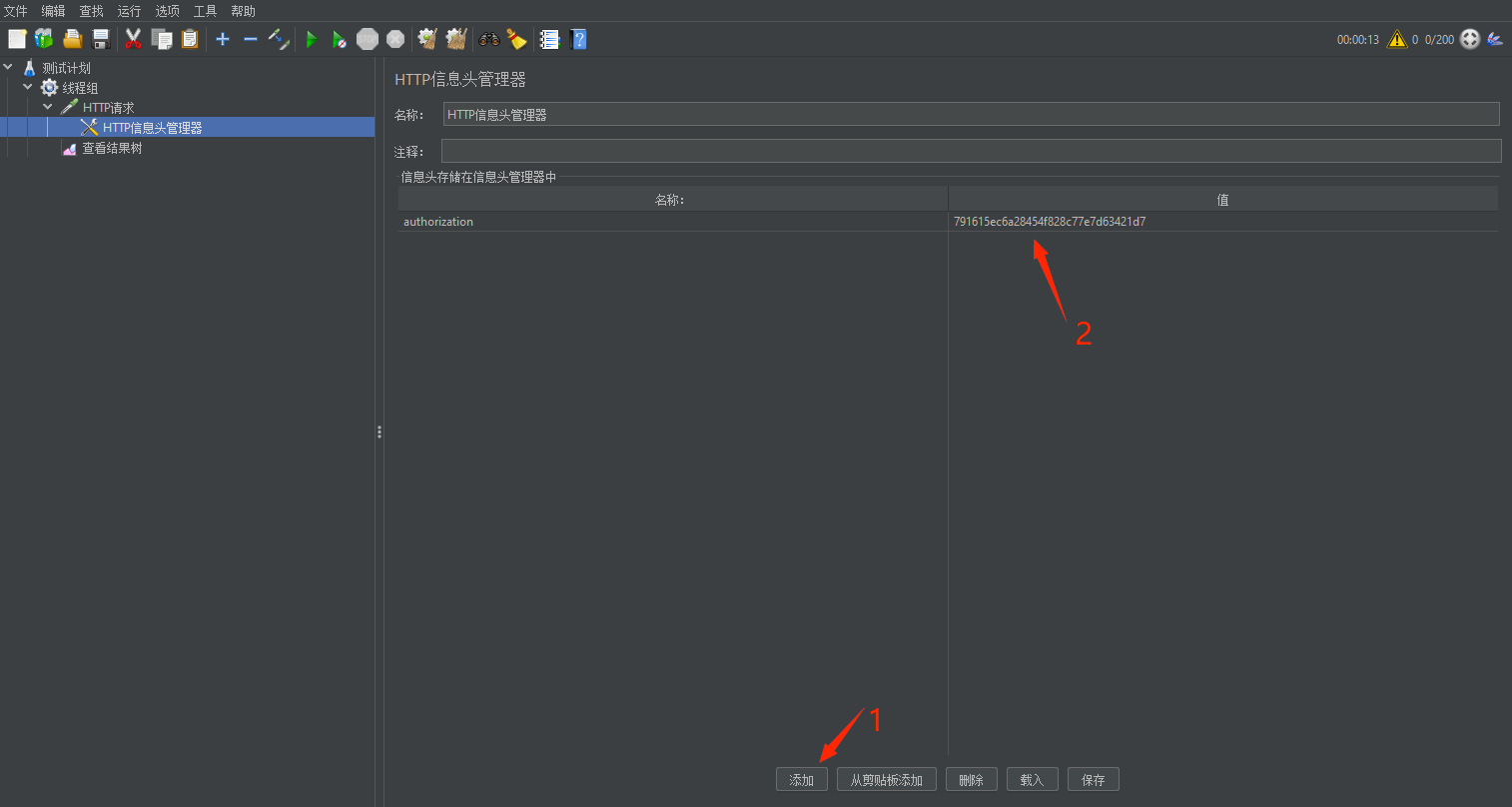Click the 0/200 thread count text
The image size is (1512, 807).
coord(1439,40)
